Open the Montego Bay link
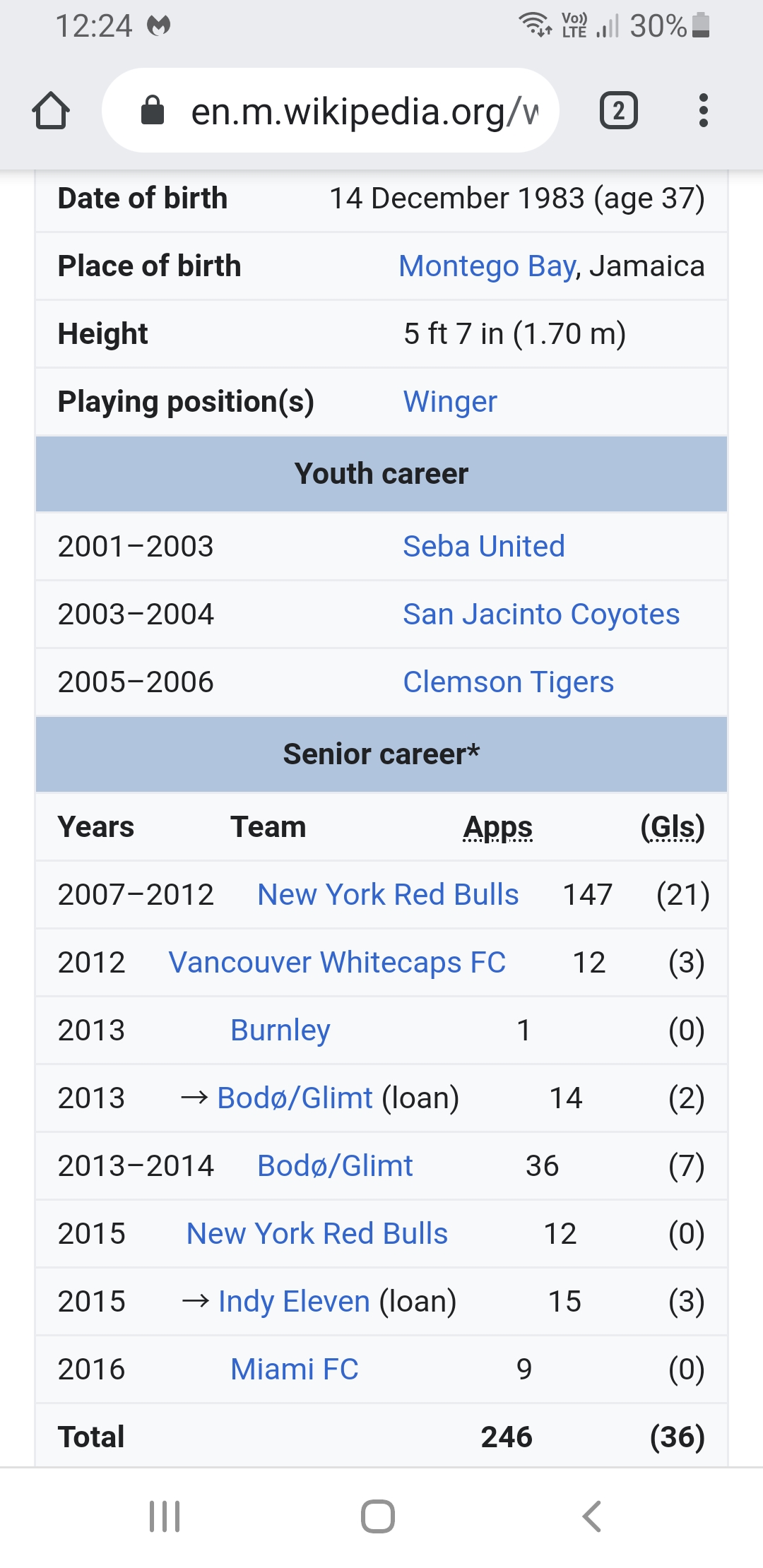 [x=488, y=266]
